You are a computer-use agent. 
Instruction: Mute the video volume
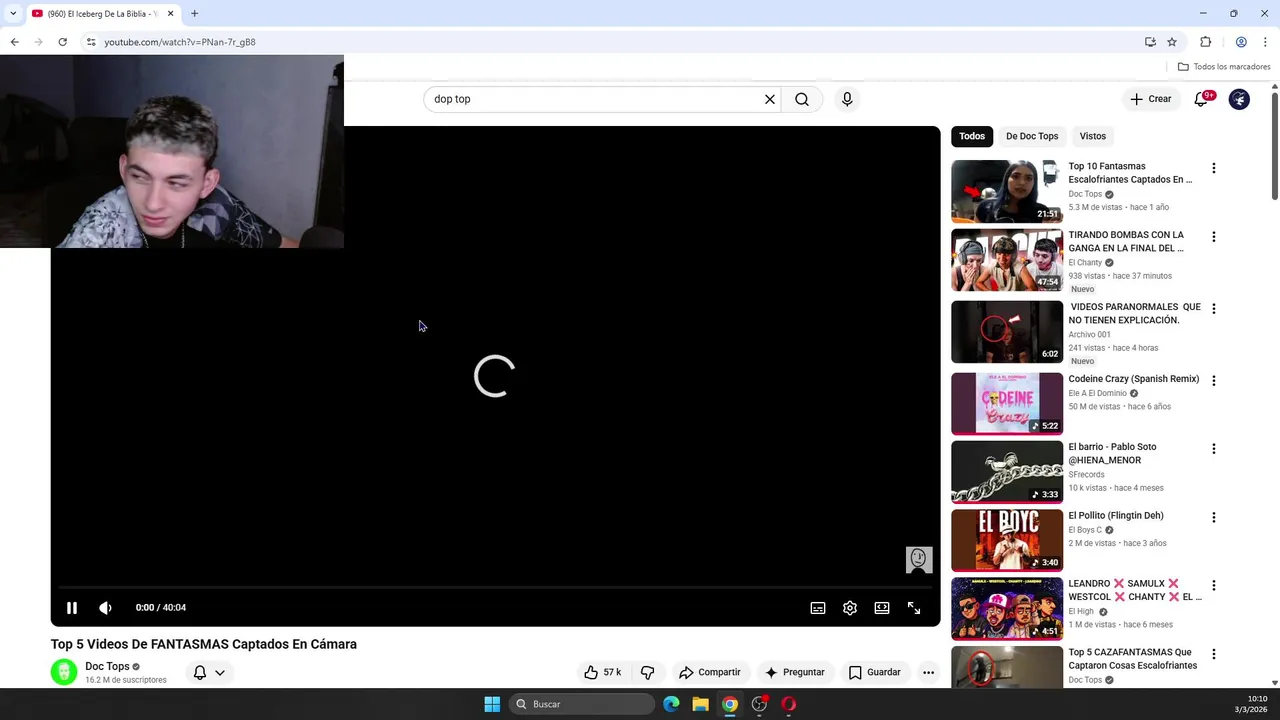click(x=105, y=608)
